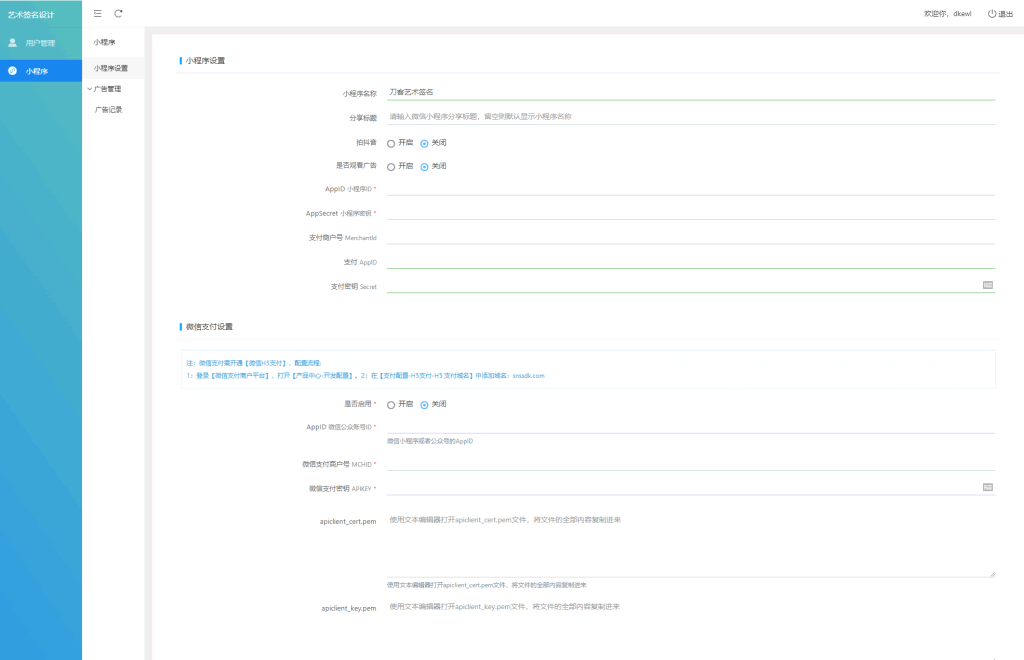This screenshot has height=660, width=1024.
Task: Select 开启 for 是否观看广告
Action: coord(391,167)
